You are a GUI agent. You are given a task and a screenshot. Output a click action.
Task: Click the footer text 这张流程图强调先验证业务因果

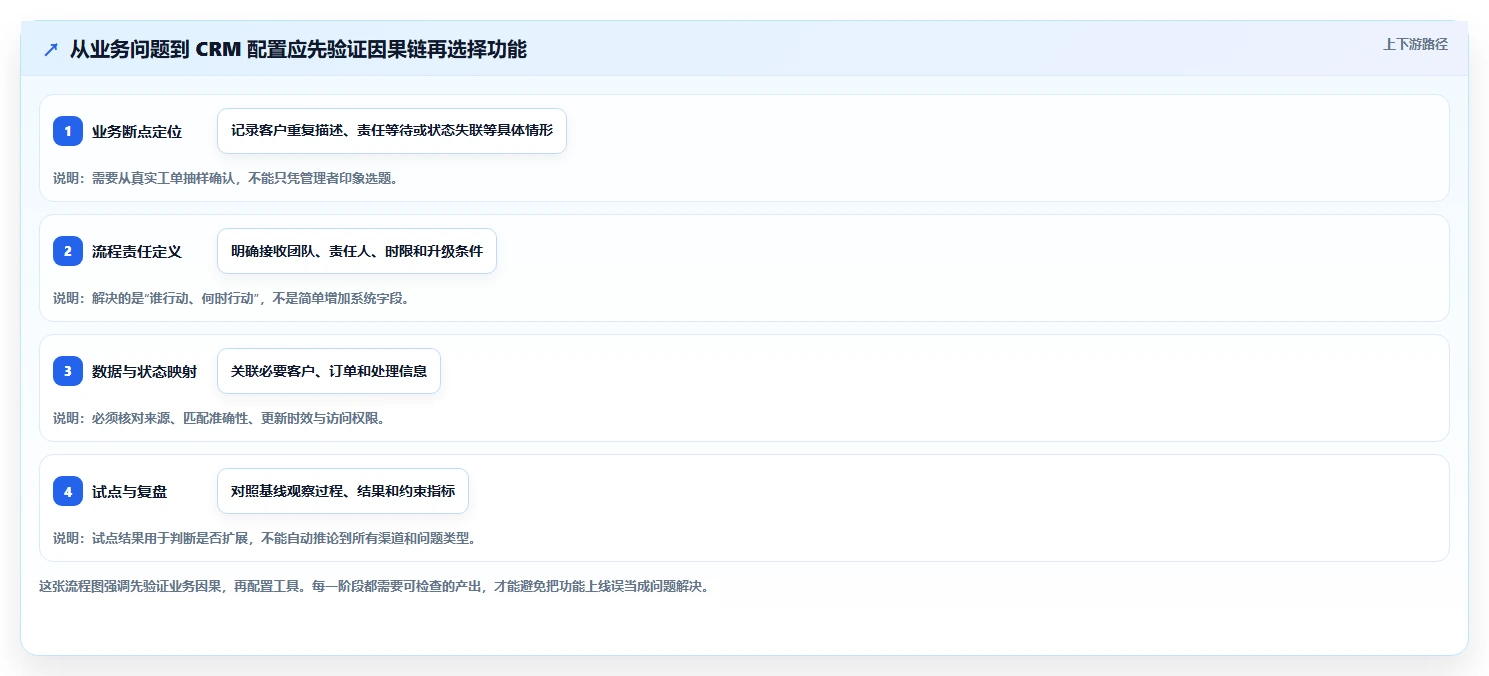coord(374,586)
